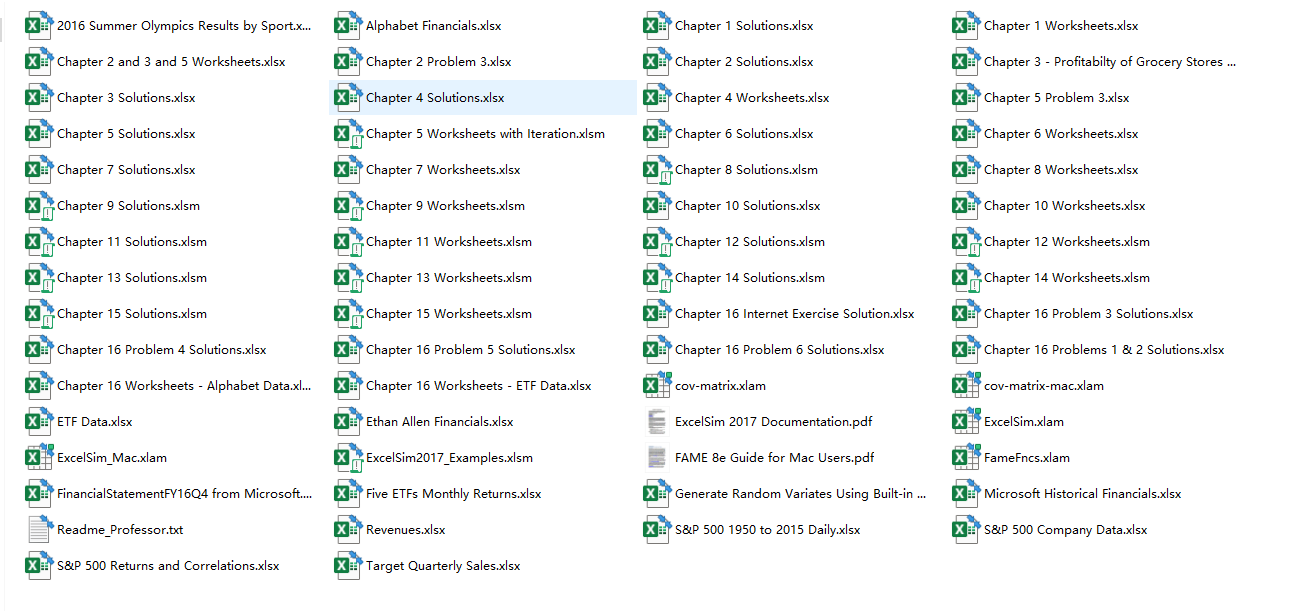Select the file name "Chapter 14 Solutions.xlsm"
Viewport: 1298px width, 611px height.
coord(750,278)
